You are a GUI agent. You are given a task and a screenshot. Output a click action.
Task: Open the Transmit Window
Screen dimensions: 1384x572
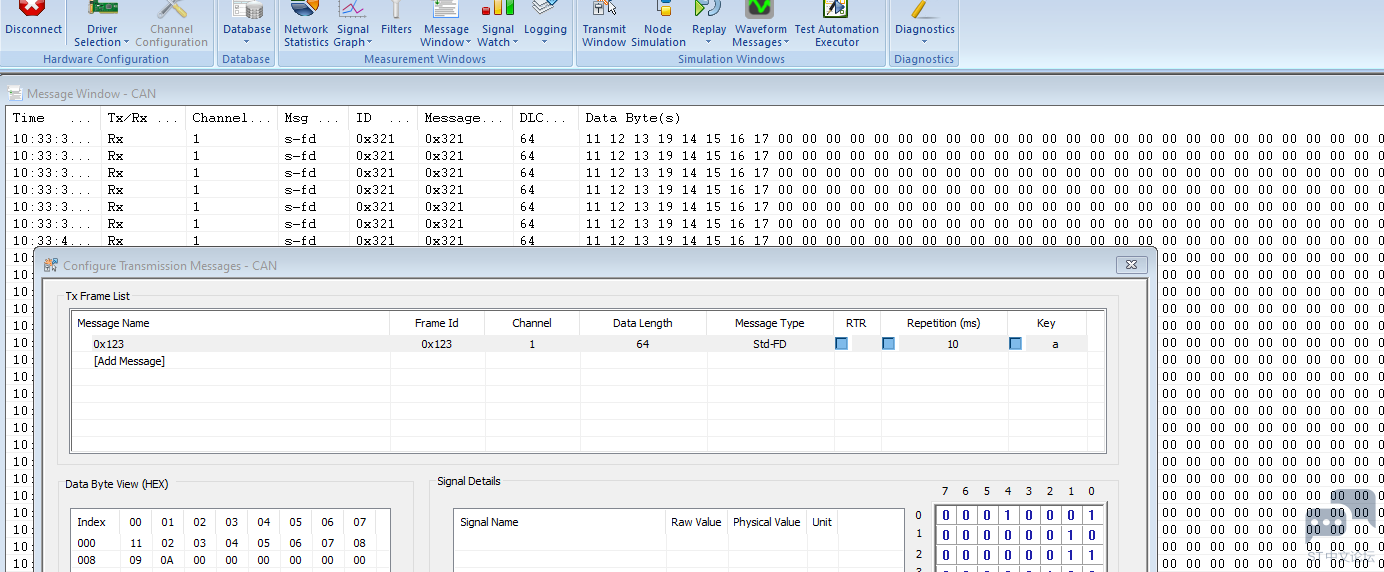tap(604, 24)
